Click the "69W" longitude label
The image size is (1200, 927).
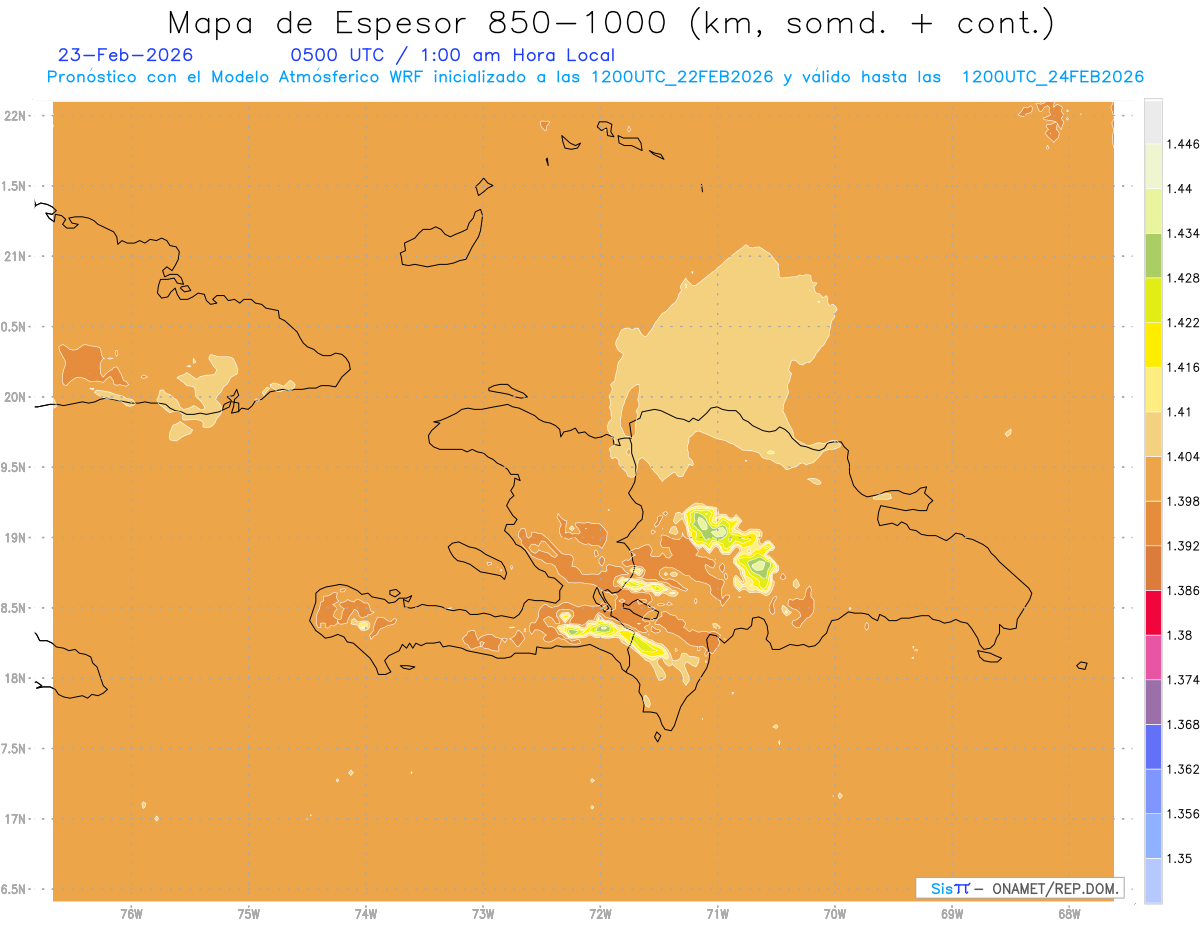click(952, 913)
